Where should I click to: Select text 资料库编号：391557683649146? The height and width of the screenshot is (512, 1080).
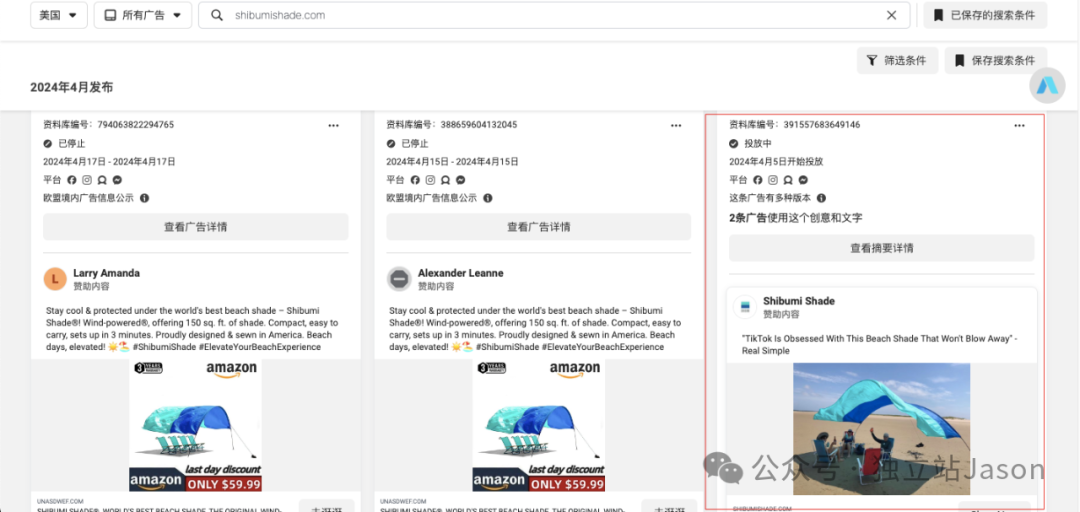[794, 125]
